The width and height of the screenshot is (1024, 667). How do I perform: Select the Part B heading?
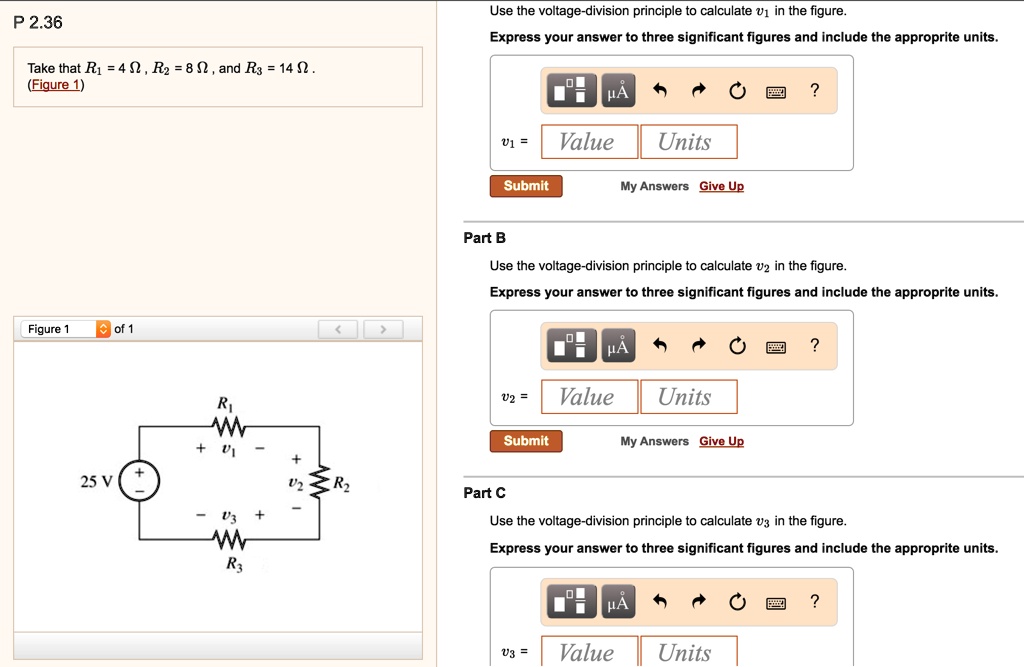tap(485, 238)
